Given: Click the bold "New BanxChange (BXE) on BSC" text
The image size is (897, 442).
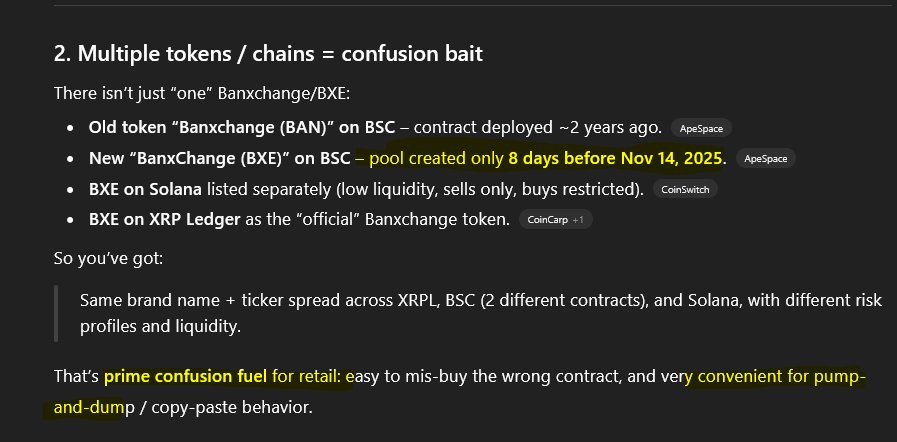Looking at the screenshot, I should click(216, 158).
